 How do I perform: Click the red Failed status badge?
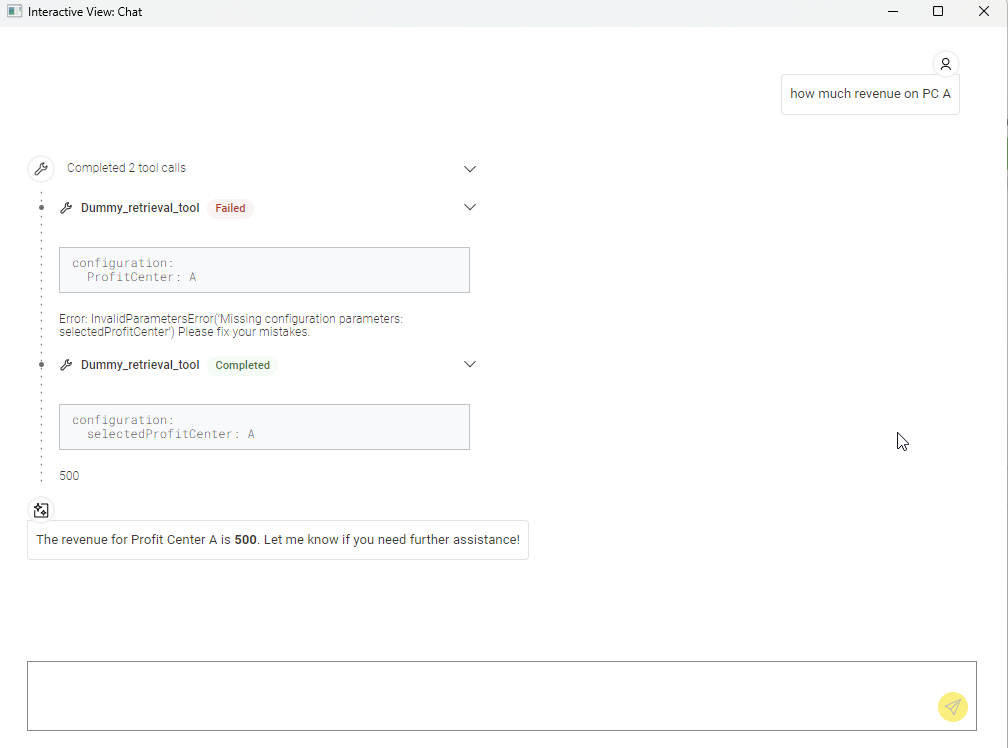point(230,208)
